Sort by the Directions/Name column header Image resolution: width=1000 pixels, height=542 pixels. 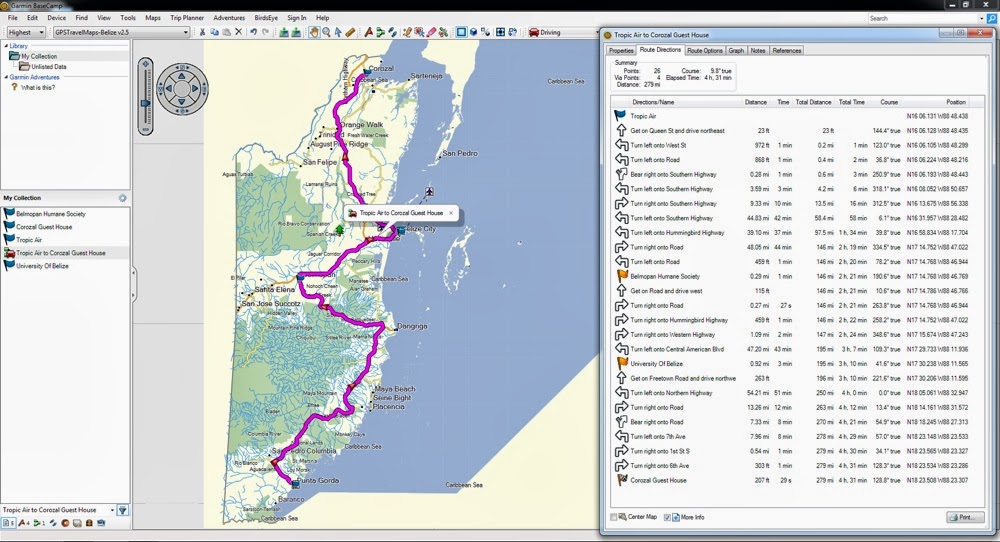click(x=653, y=102)
